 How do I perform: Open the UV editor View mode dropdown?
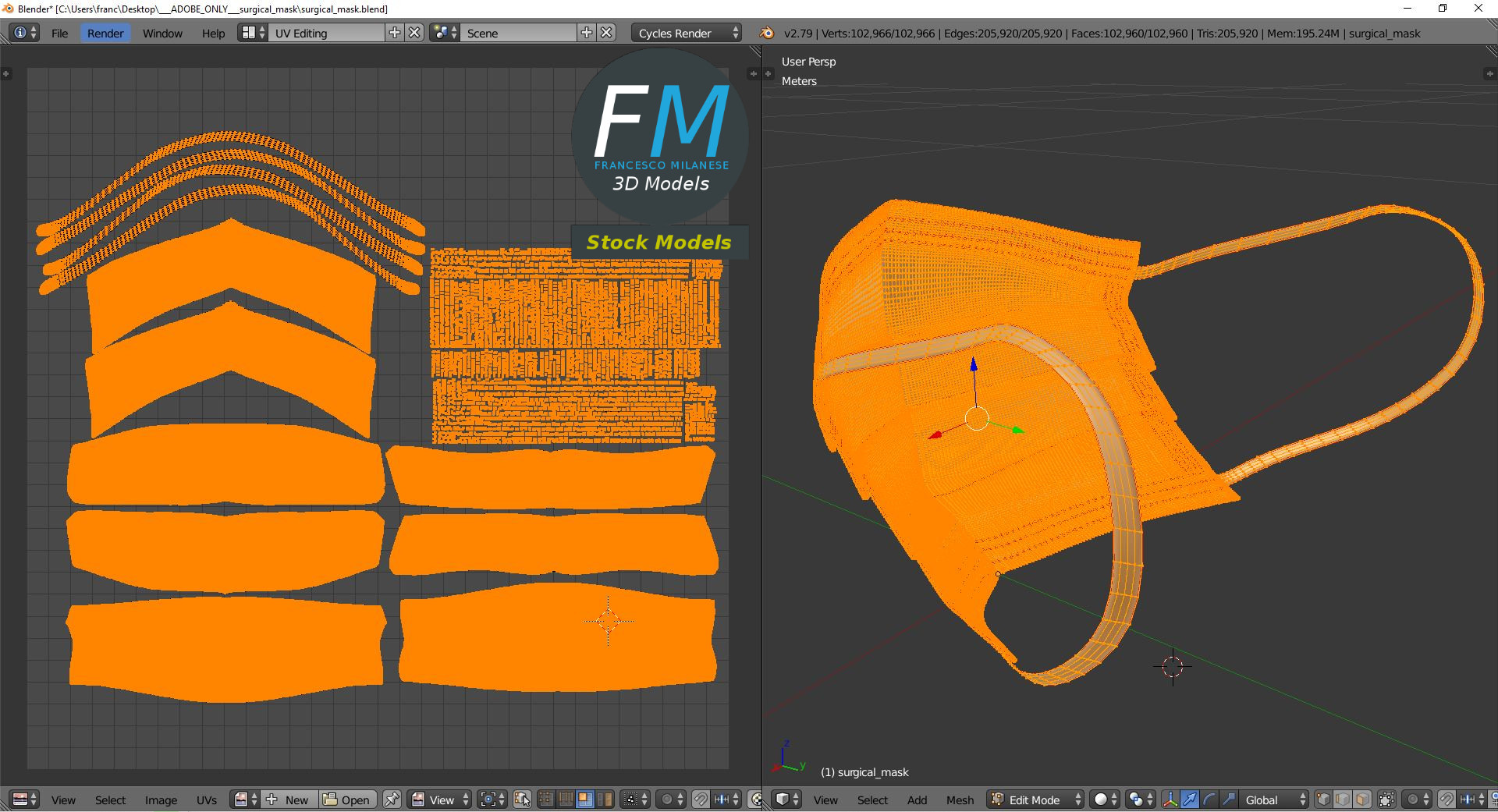(x=440, y=800)
